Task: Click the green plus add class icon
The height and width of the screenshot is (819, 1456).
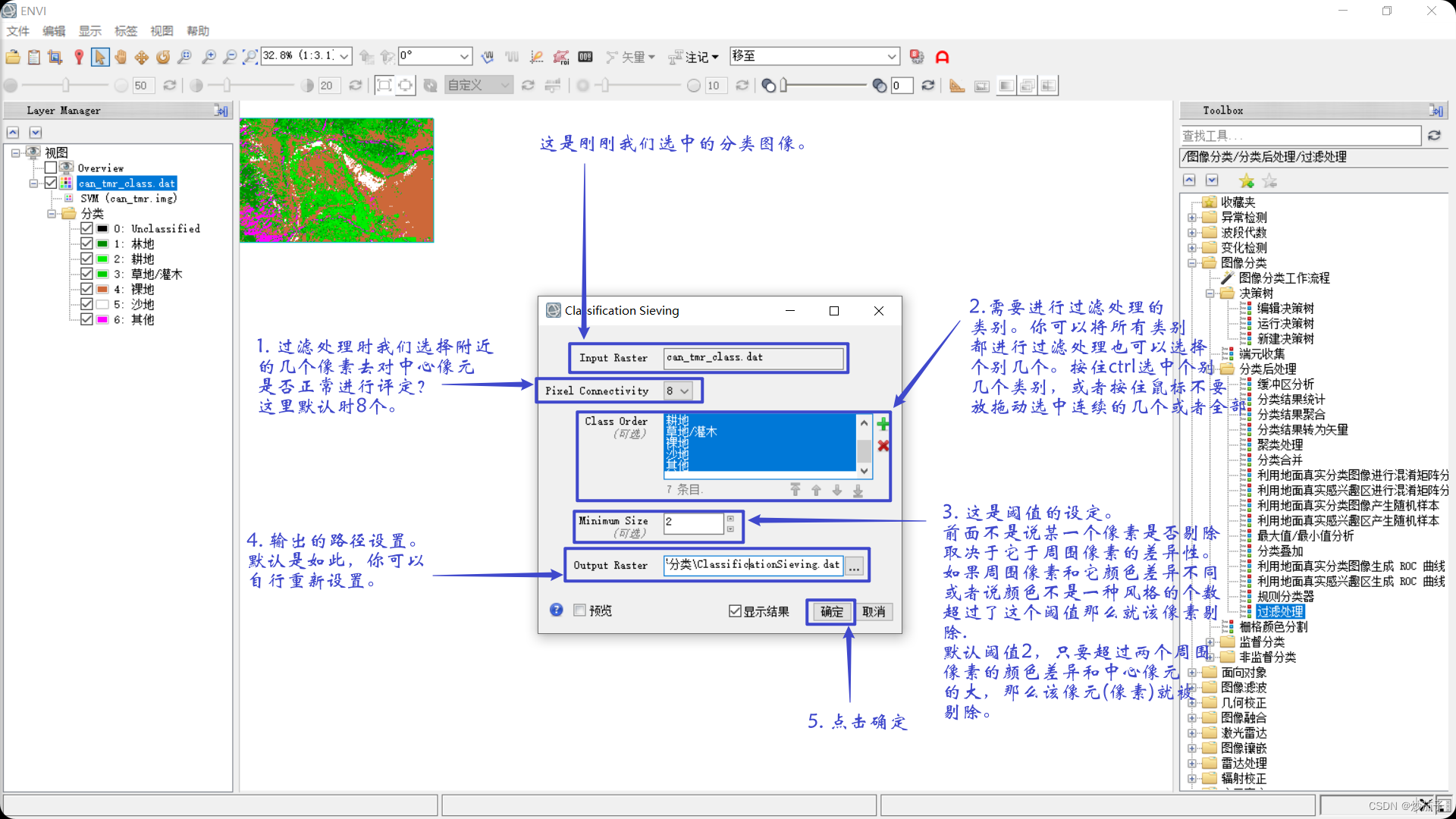Action: point(883,424)
